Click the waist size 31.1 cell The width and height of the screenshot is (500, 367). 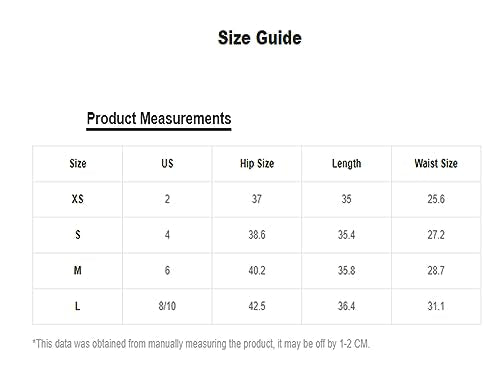pos(436,306)
